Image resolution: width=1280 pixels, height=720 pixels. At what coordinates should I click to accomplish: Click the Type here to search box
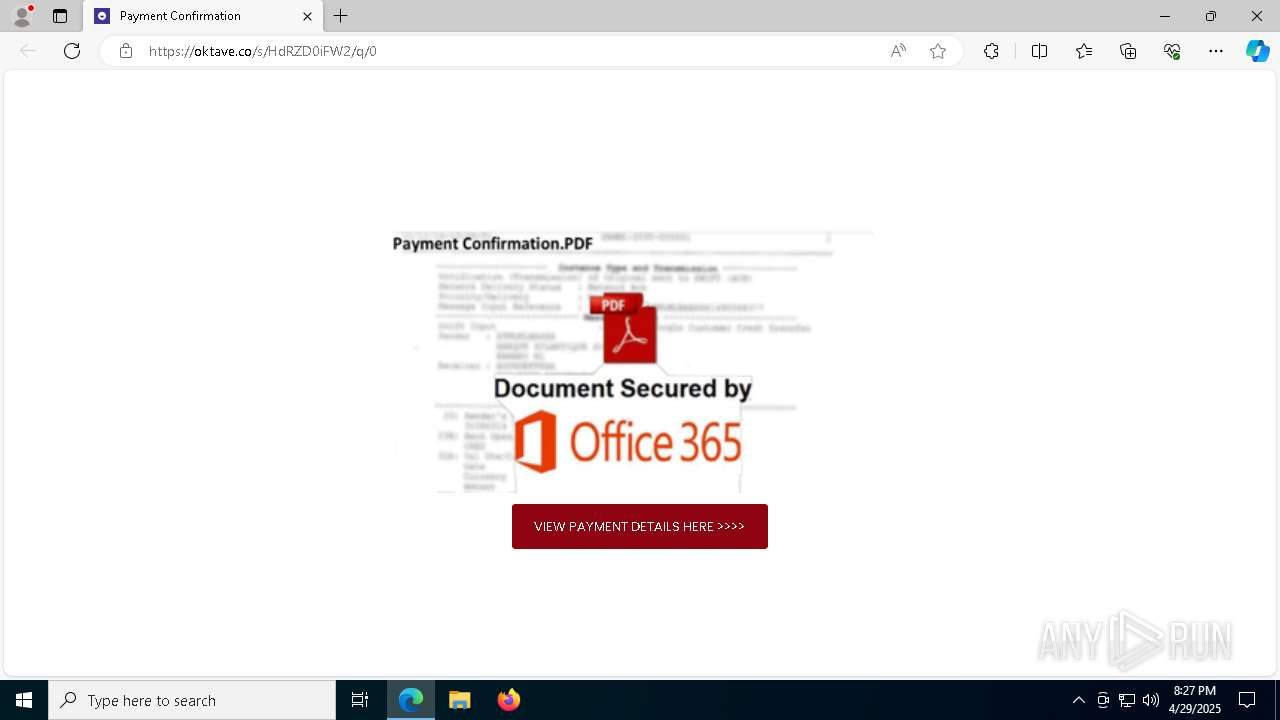[192, 700]
